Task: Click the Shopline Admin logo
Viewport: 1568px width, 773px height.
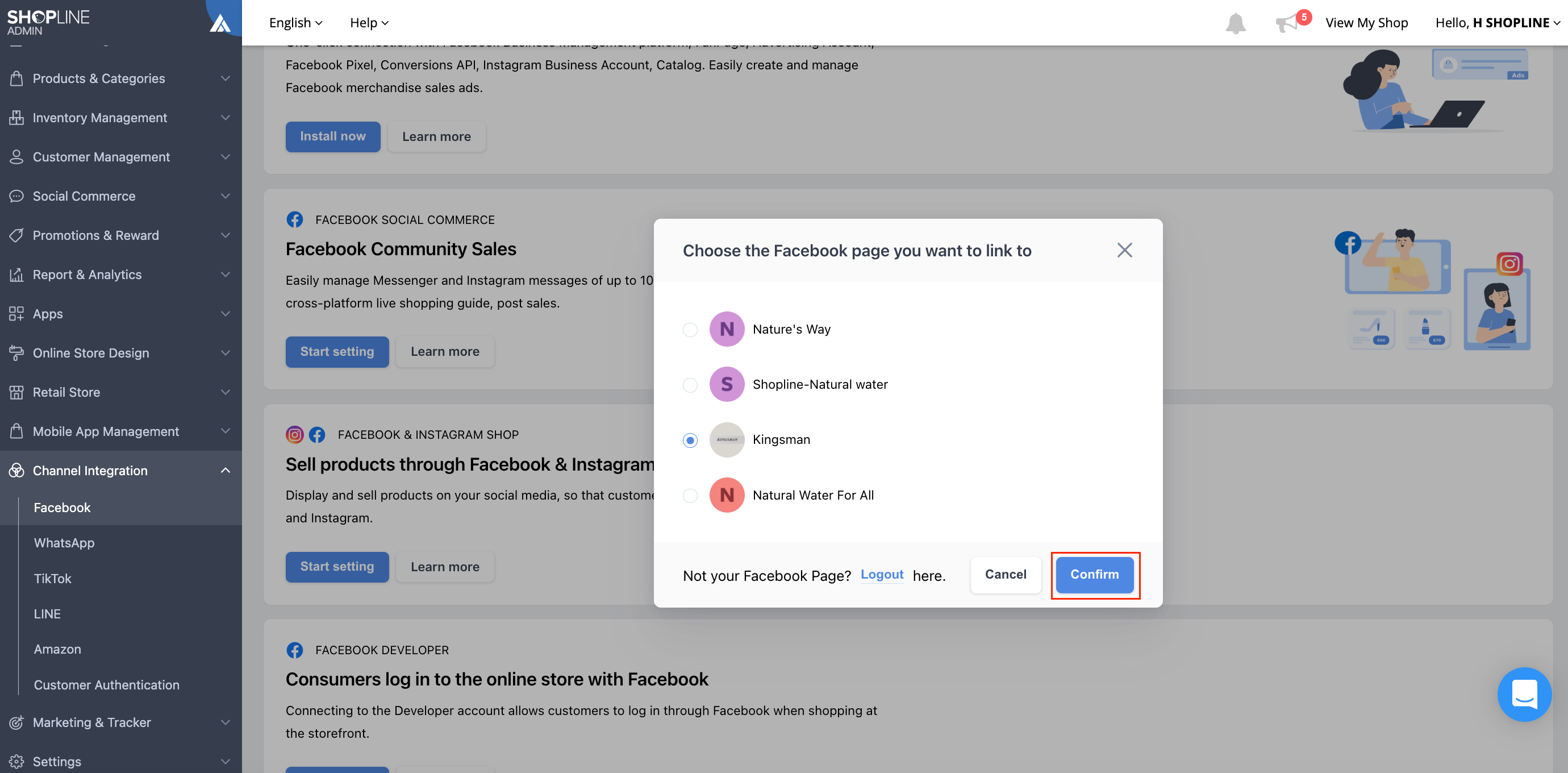Action: coord(48,23)
